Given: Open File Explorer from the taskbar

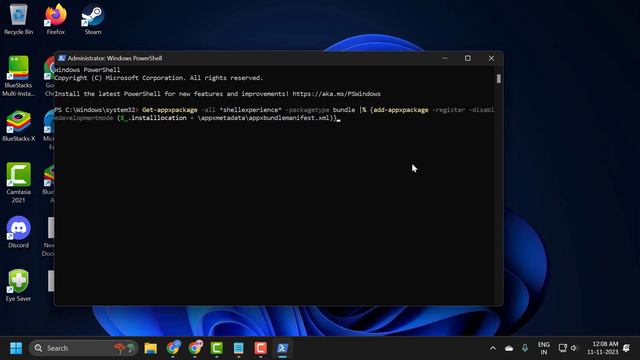Looking at the screenshot, I should point(151,348).
